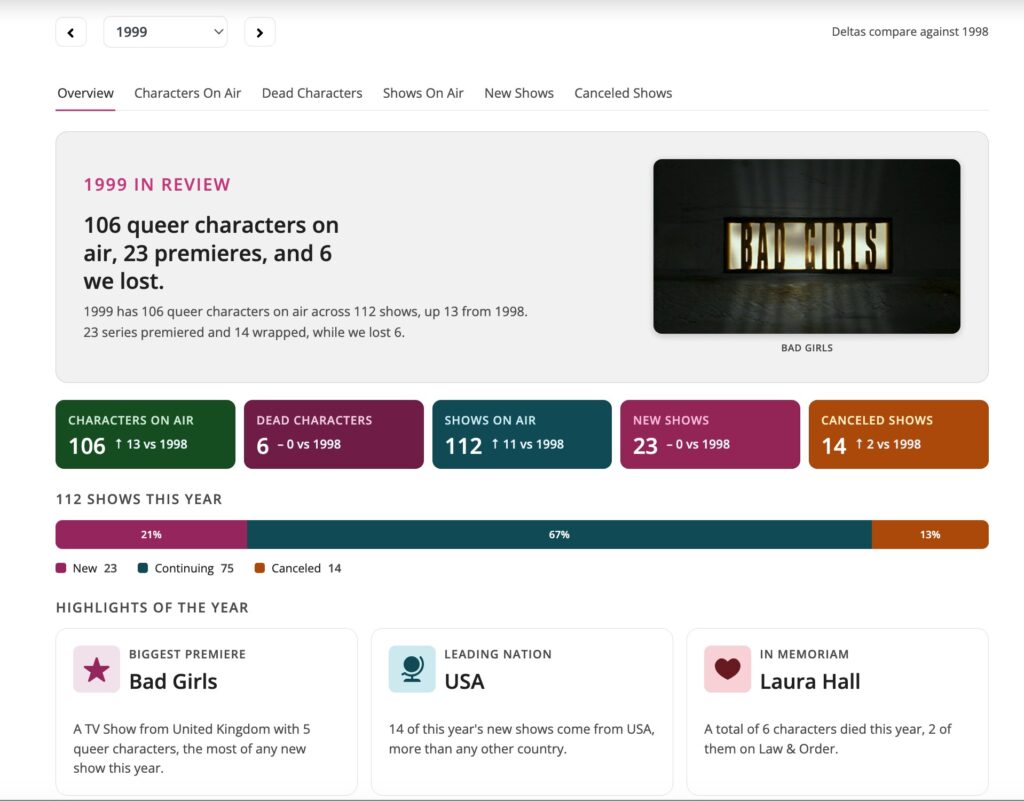
Task: Select the Shows On Air tab
Action: click(423, 93)
